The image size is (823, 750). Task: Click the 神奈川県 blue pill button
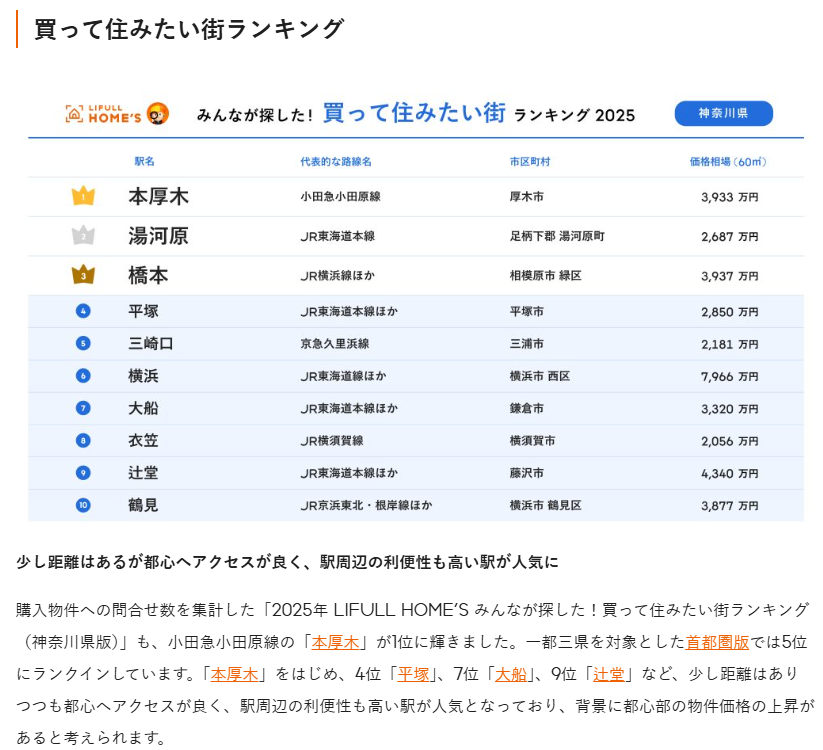click(x=723, y=113)
